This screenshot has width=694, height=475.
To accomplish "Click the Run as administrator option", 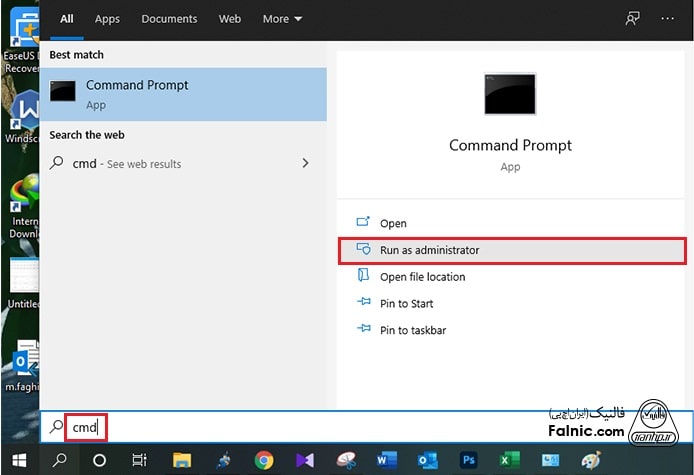I will 429,250.
